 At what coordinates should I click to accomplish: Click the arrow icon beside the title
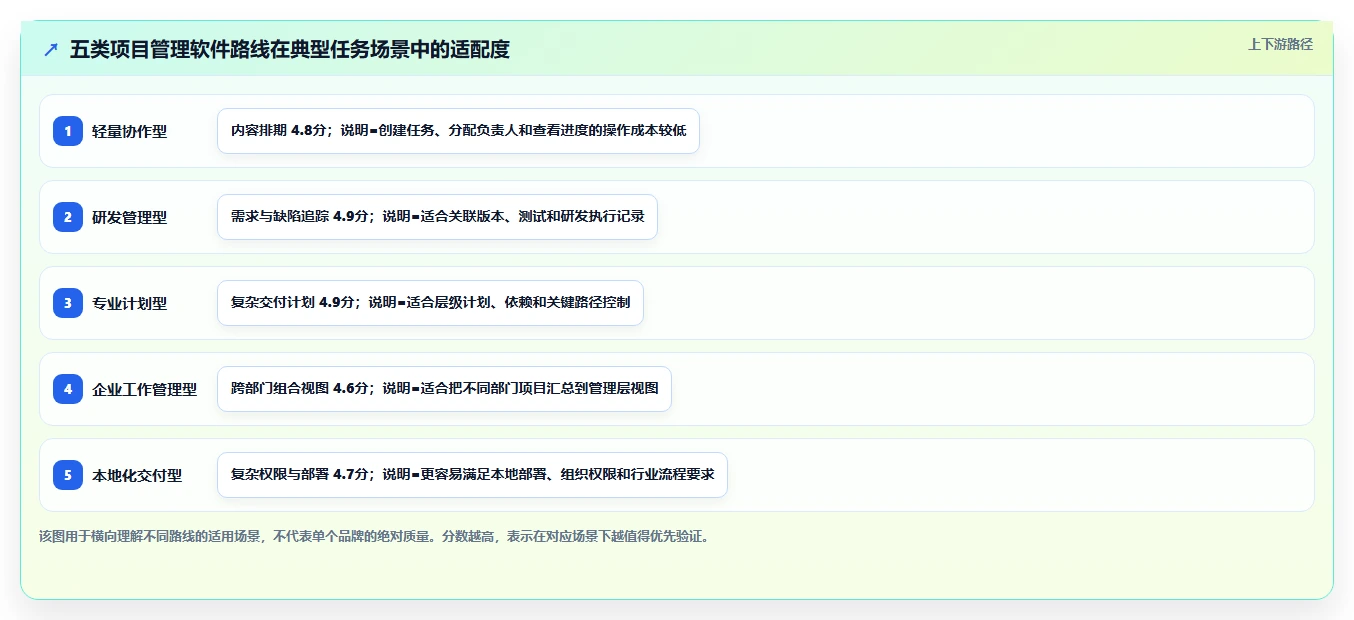pos(51,50)
